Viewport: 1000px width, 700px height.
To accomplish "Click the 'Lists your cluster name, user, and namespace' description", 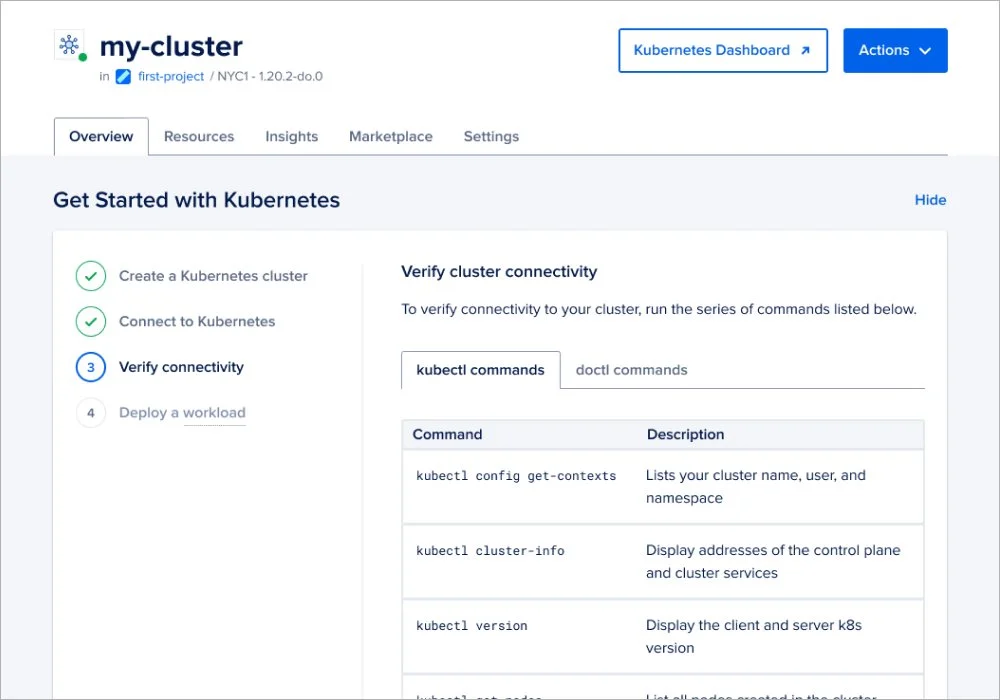I will click(x=756, y=486).
